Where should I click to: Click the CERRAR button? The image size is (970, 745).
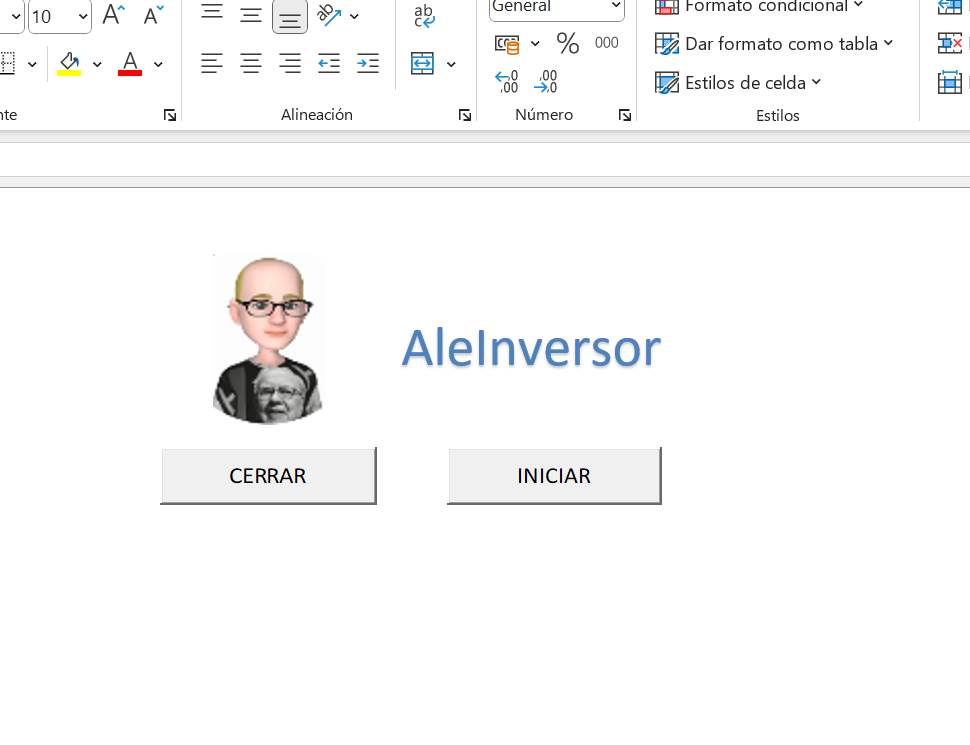268,476
